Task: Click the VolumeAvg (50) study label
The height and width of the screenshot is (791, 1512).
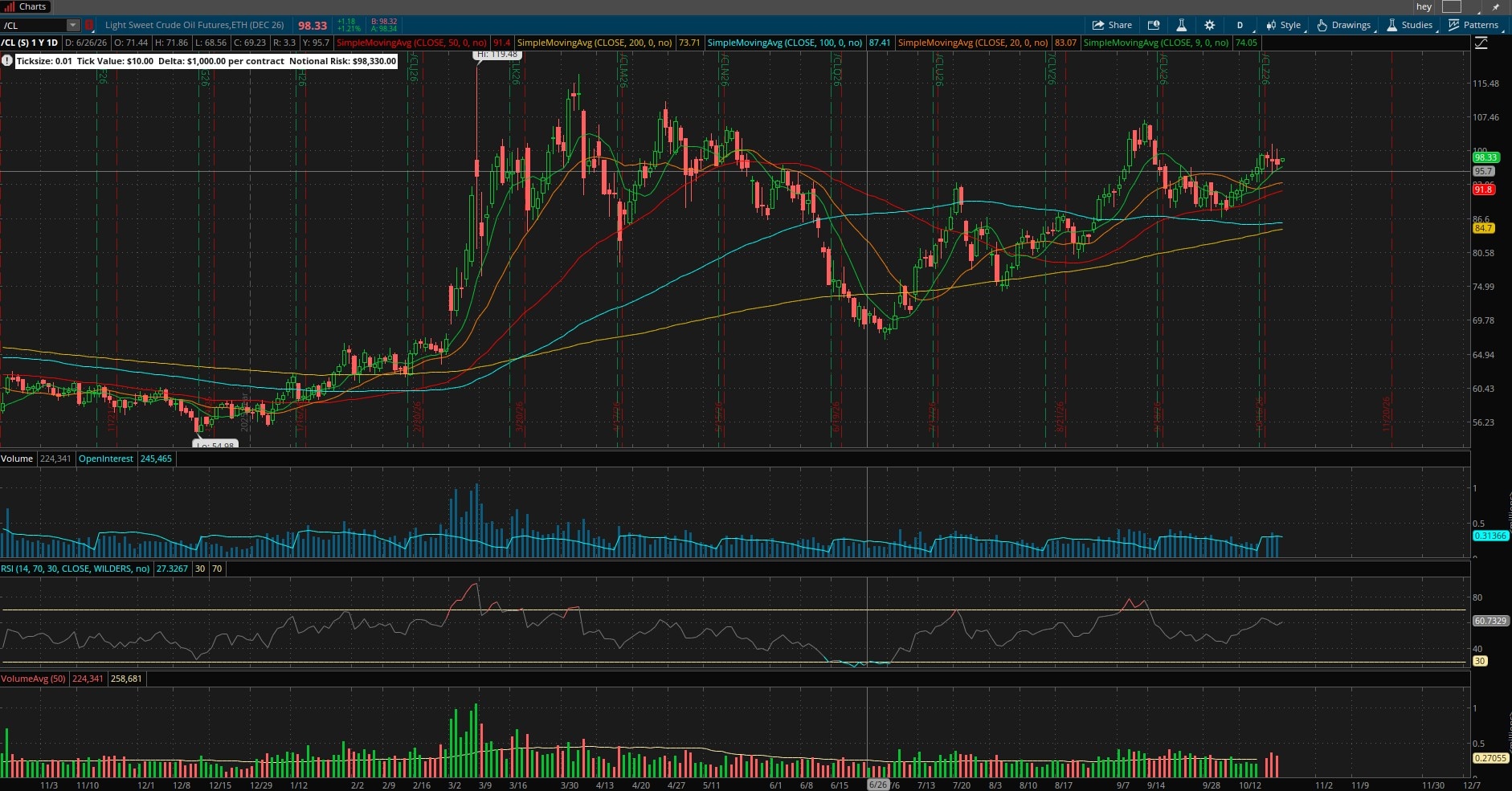Action: 33,679
